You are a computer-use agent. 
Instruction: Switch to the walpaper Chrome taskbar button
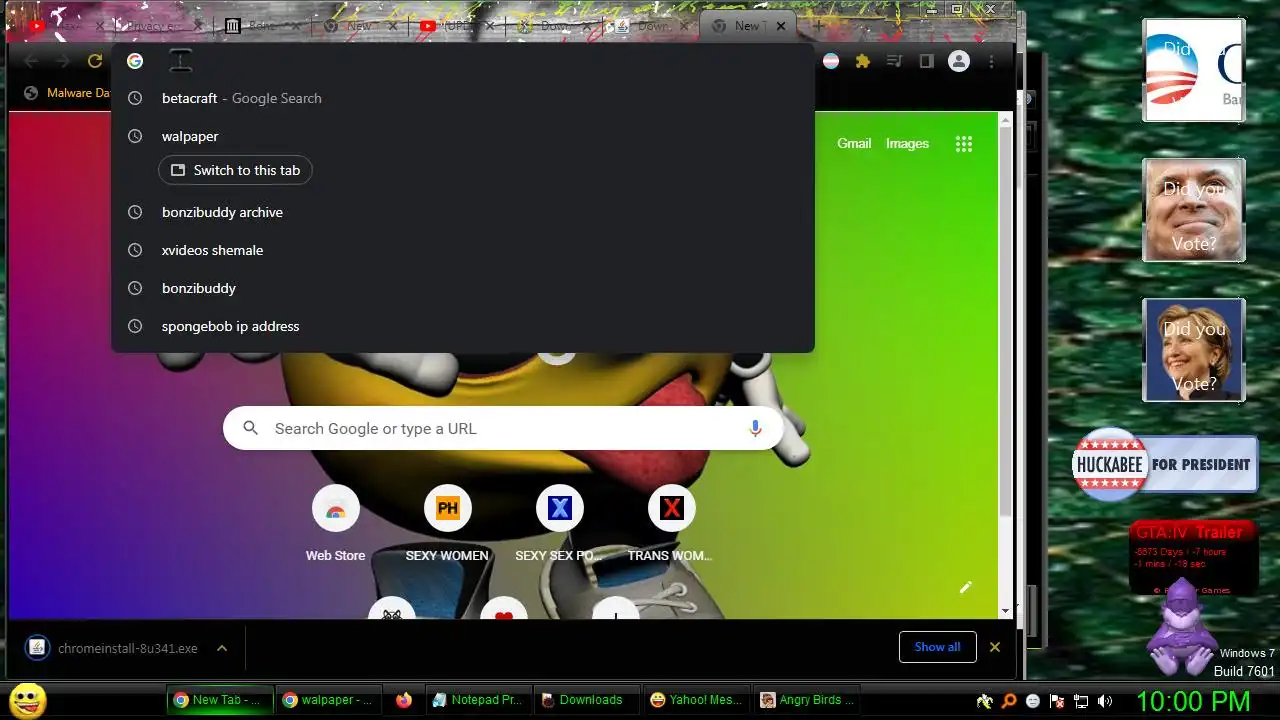(x=327, y=700)
